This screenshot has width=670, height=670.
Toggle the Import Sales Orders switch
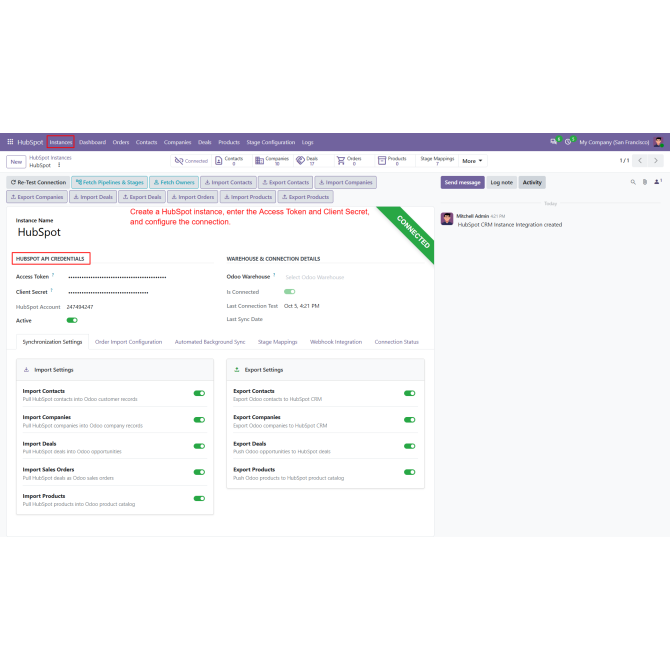tap(199, 472)
